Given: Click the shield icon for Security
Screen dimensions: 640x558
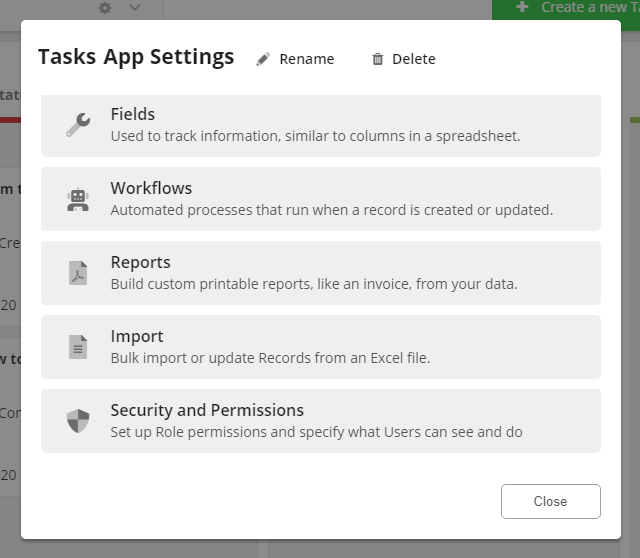Looking at the screenshot, I should pyautogui.click(x=78, y=421).
